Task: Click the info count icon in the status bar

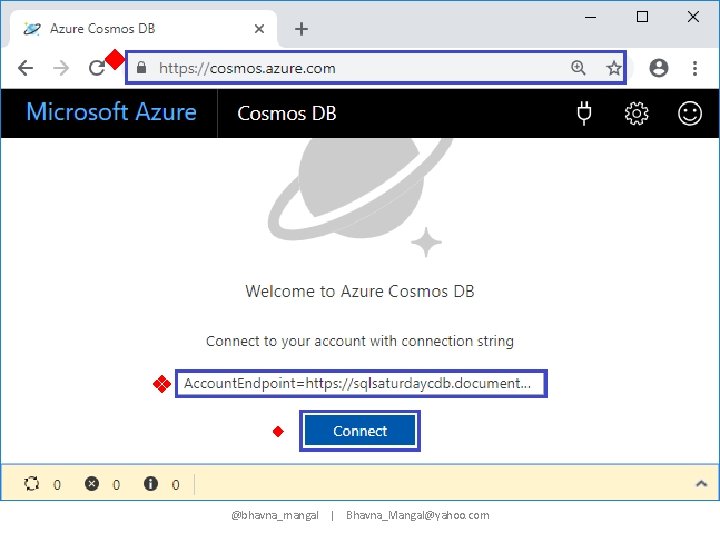Action: [x=151, y=484]
